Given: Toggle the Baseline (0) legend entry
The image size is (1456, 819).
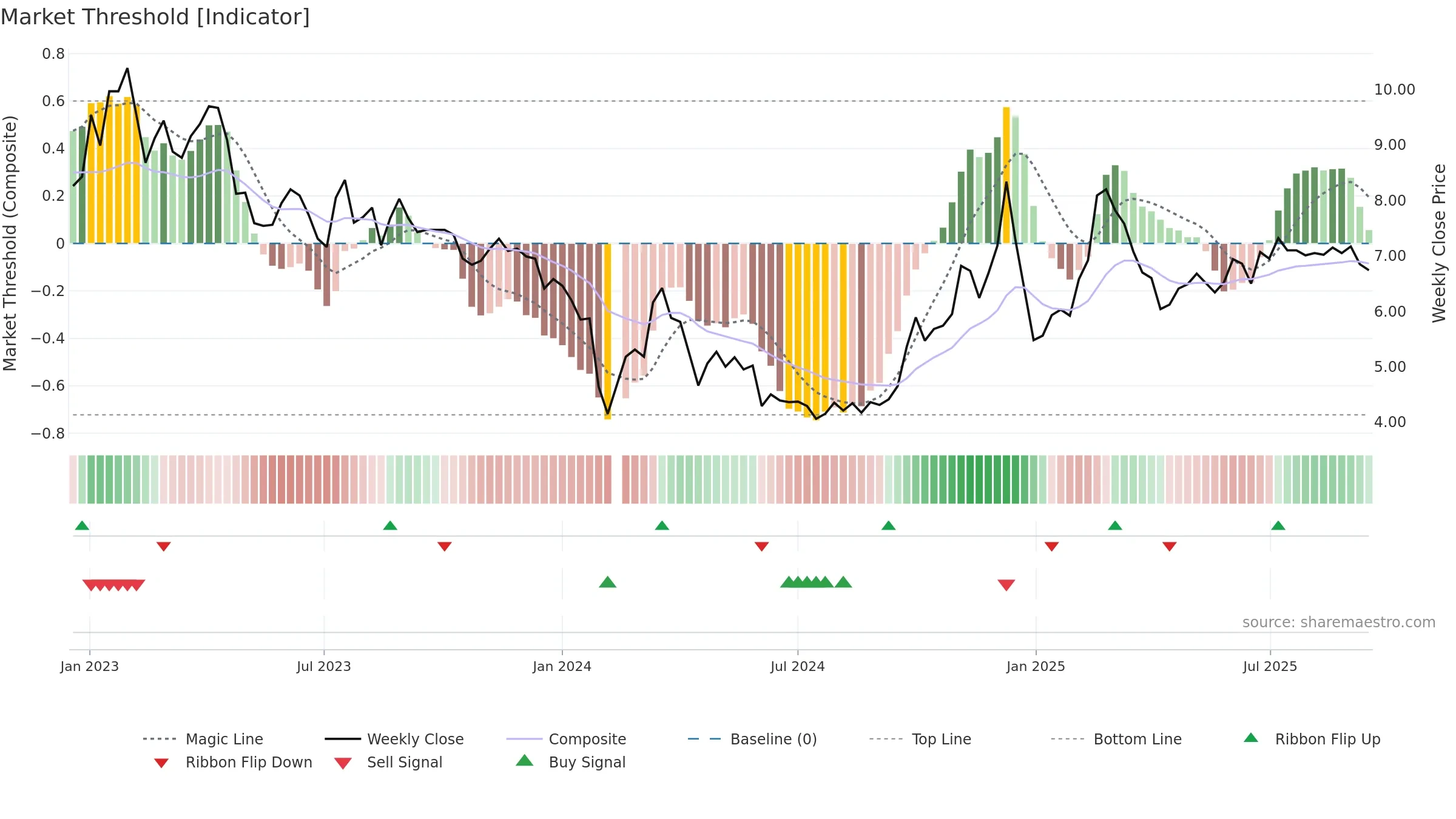Looking at the screenshot, I should 752,739.
